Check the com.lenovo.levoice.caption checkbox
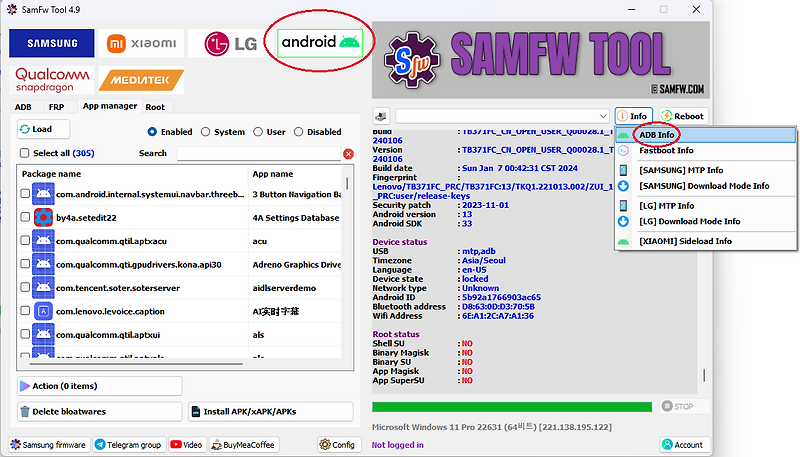 click(24, 311)
